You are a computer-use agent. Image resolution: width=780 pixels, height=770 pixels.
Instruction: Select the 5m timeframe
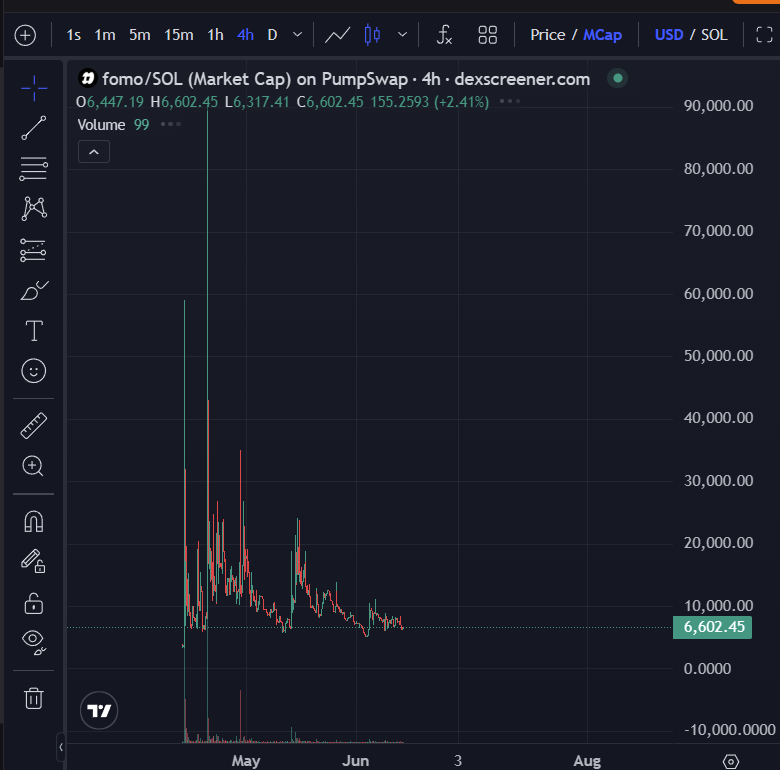point(140,35)
